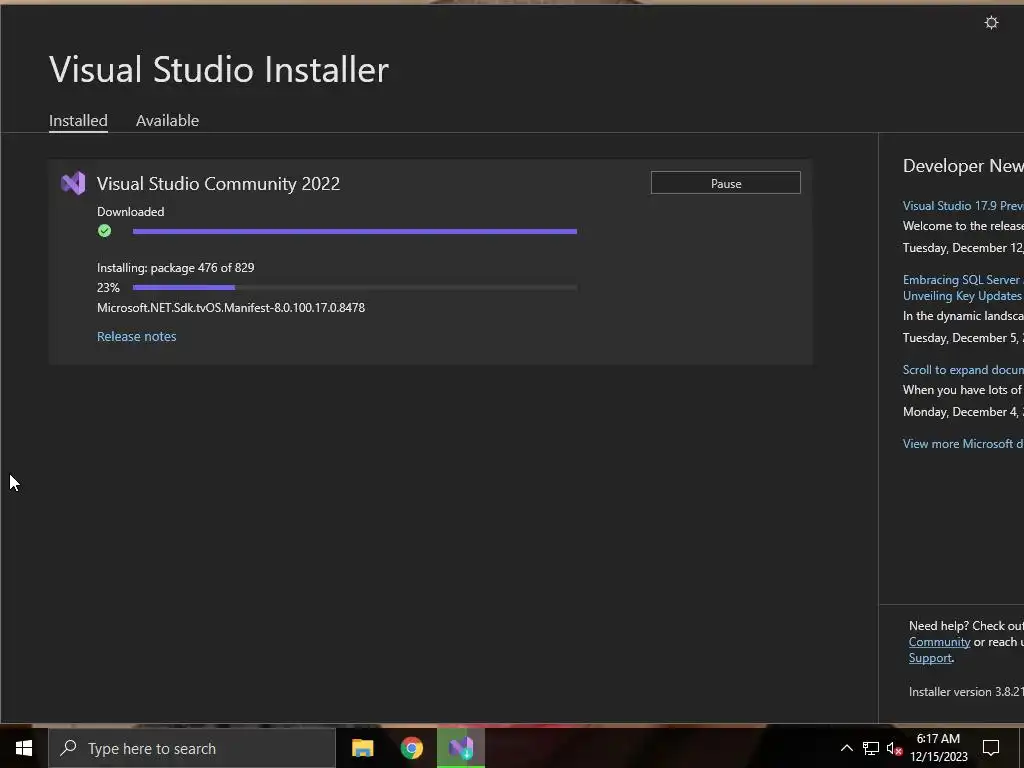This screenshot has width=1024, height=768.
Task: Pause the Visual Studio installation
Action: [x=726, y=183]
